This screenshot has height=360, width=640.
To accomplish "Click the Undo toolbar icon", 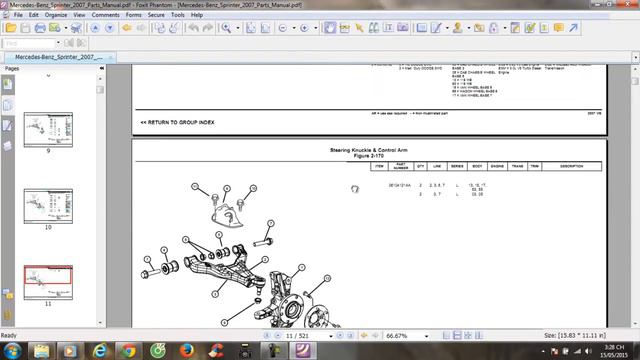I will (193, 28).
